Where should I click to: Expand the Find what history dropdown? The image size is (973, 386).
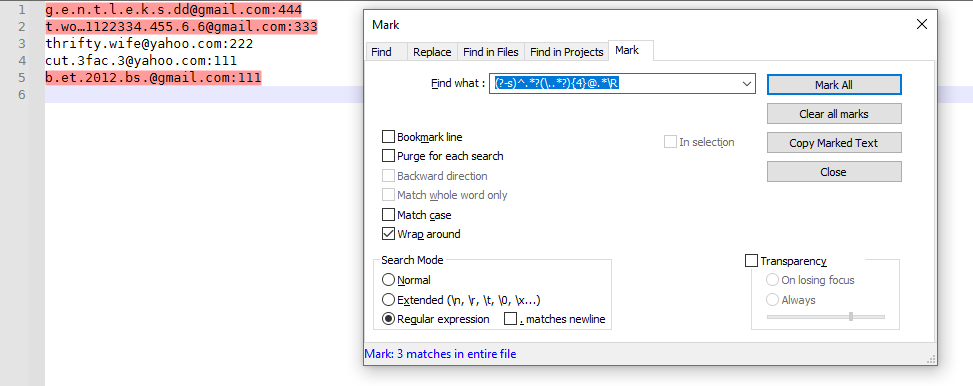(x=747, y=84)
